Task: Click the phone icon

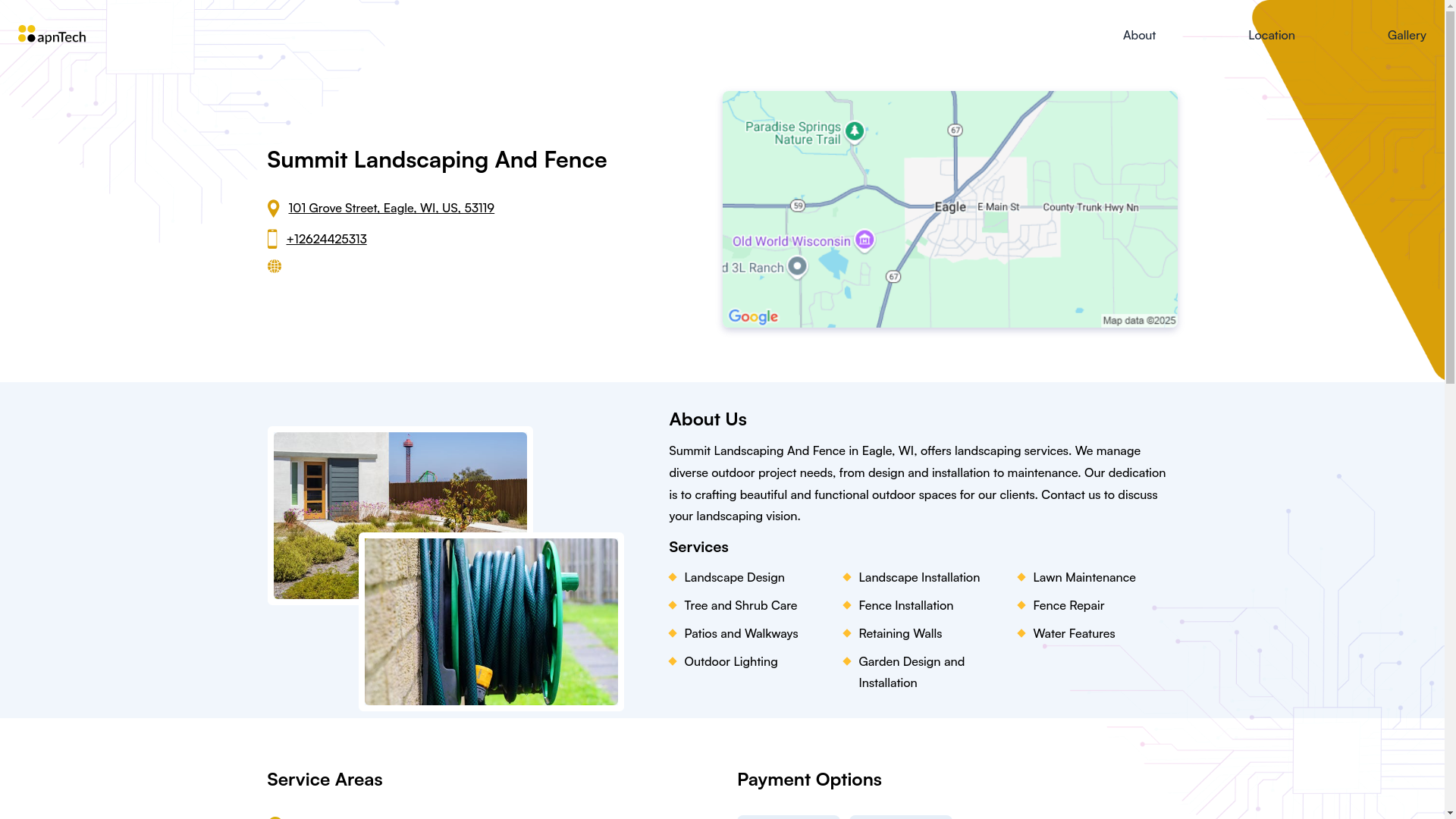Action: 272,239
